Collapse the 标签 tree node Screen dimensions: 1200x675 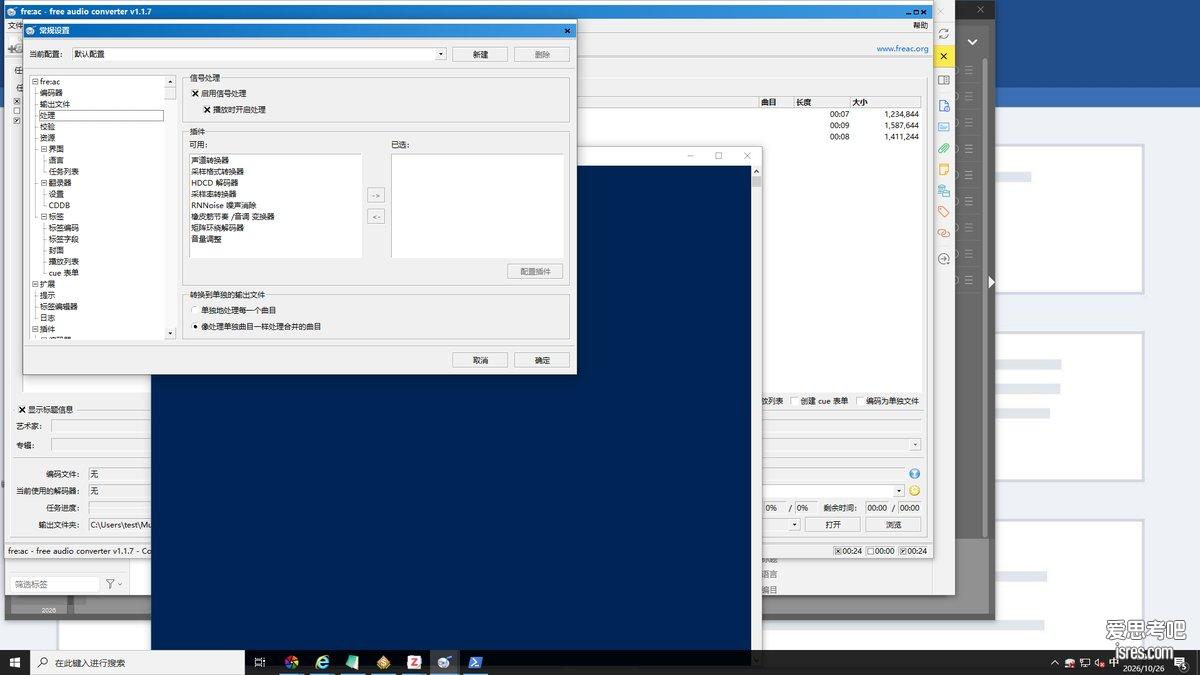coord(44,216)
